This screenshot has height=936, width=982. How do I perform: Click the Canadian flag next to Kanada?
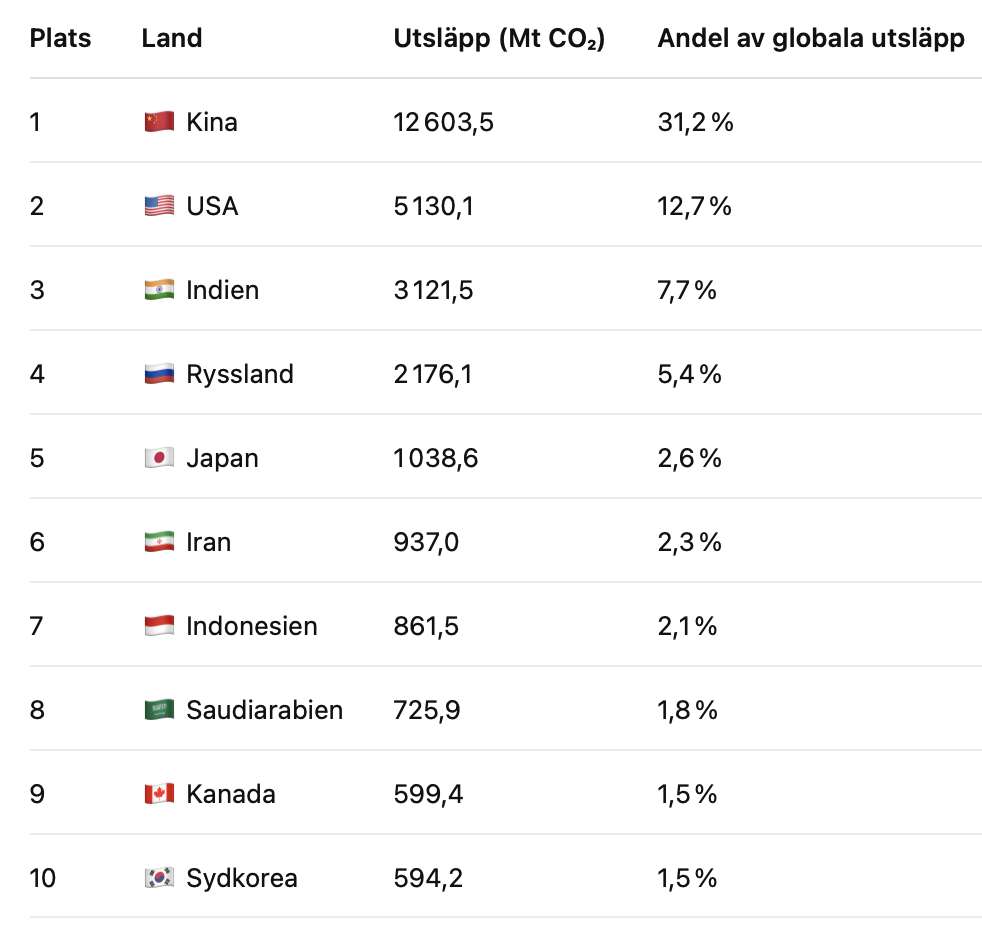pos(159,794)
